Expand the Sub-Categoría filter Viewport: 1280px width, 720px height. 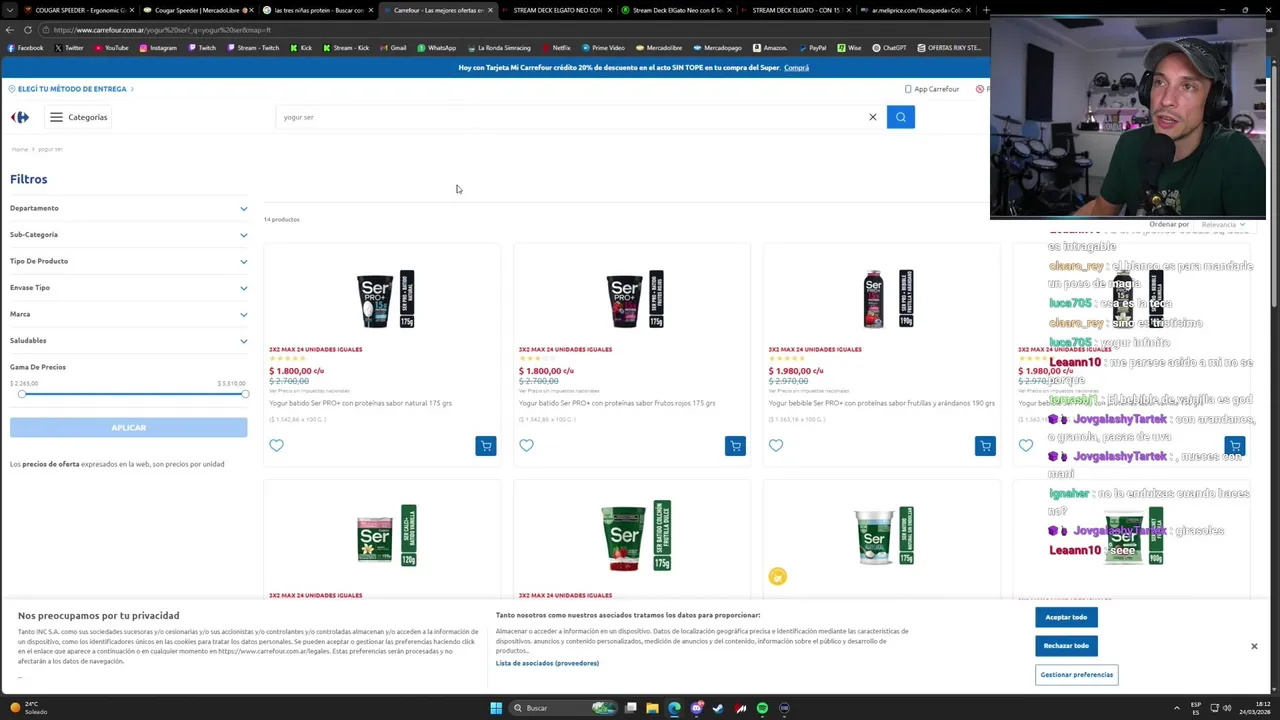pyautogui.click(x=128, y=235)
